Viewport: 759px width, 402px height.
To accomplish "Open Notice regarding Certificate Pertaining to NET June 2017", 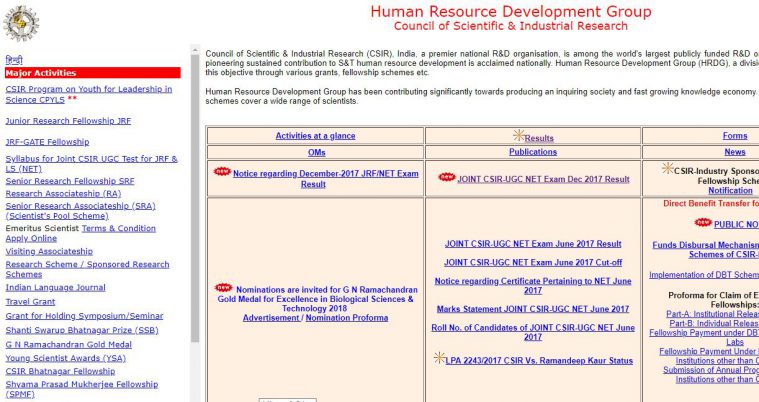I will click(533, 285).
